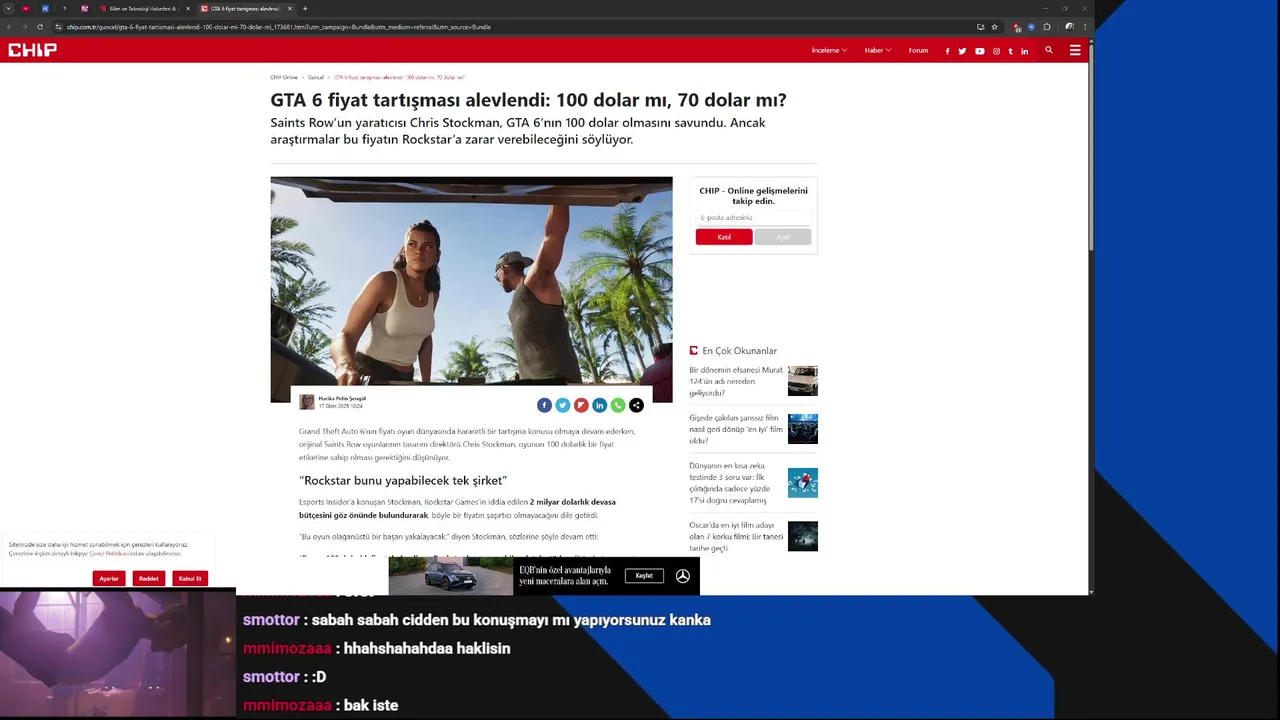
Task: Open CHIP's Facebook page from header
Action: [x=947, y=51]
